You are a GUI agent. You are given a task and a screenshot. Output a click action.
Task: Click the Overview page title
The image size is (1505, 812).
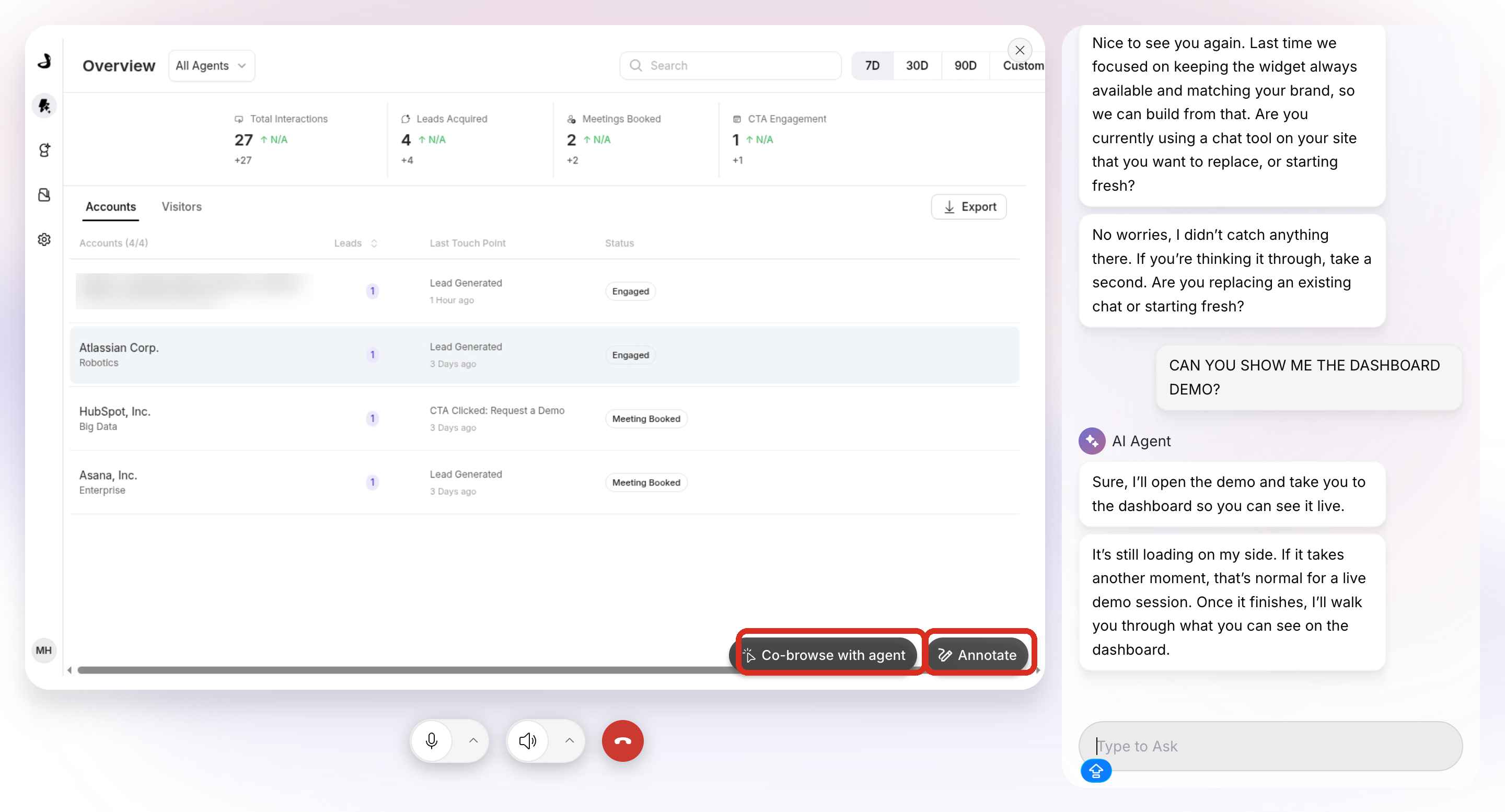[119, 65]
